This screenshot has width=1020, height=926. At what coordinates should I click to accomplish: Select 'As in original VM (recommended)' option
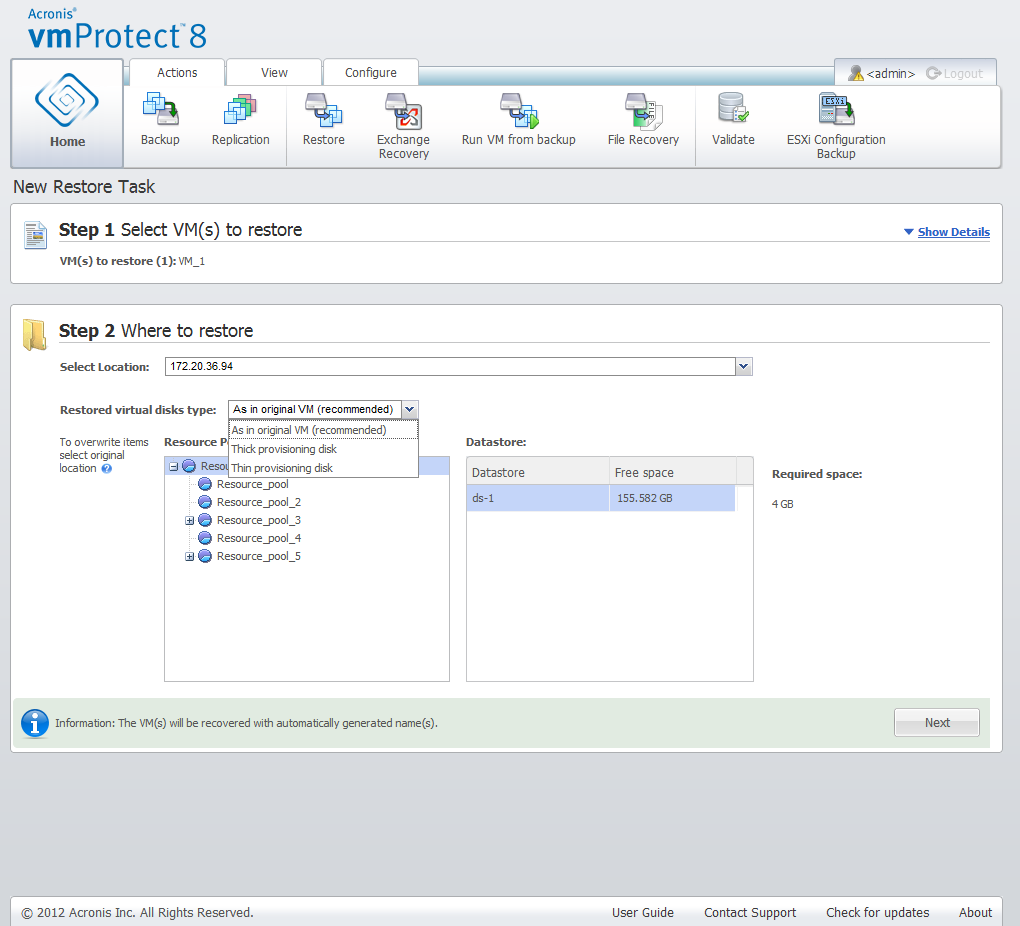(x=323, y=430)
